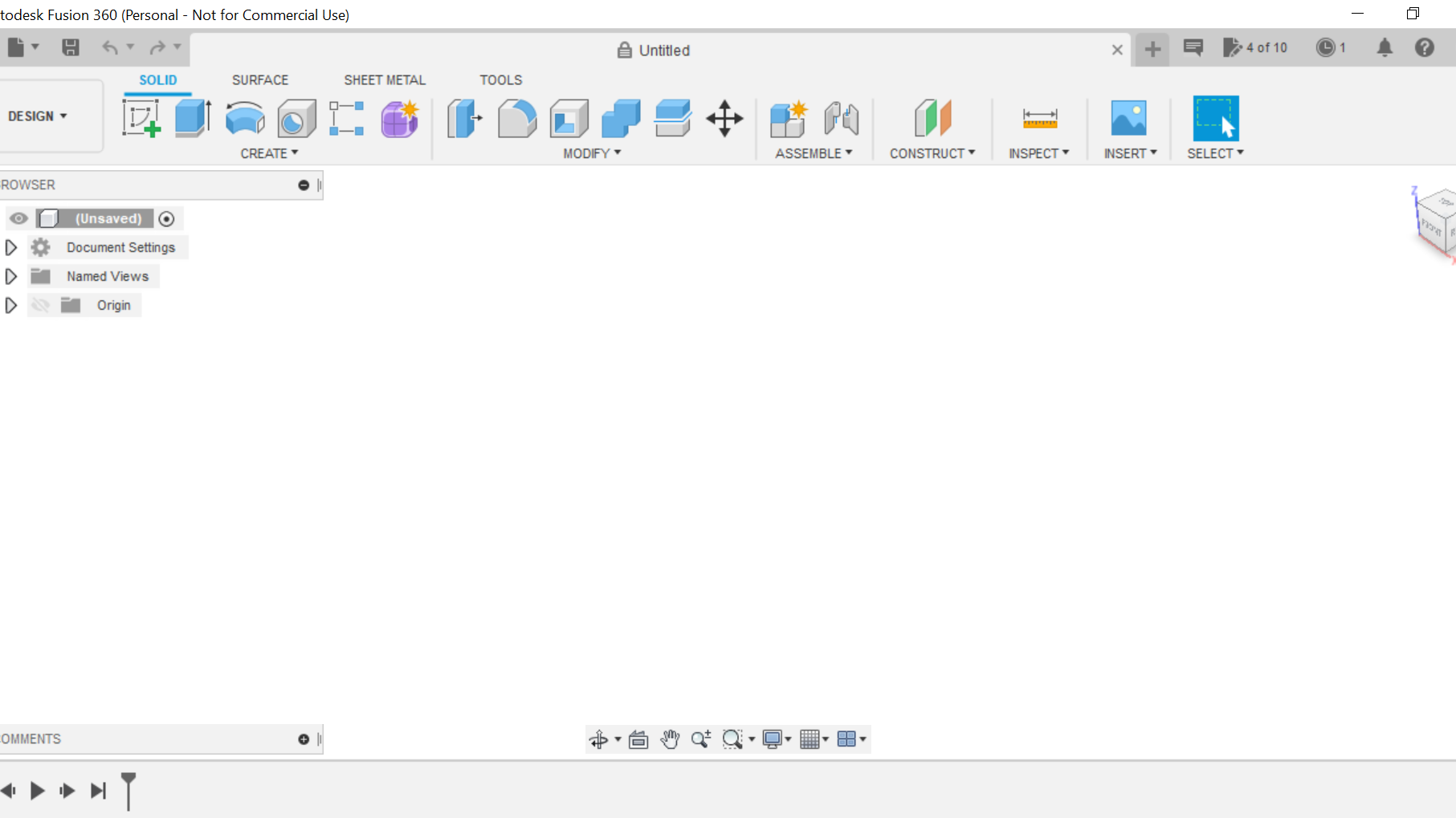Close the Untitled document tab
Viewport: 1456px width, 818px height.
[x=1117, y=50]
